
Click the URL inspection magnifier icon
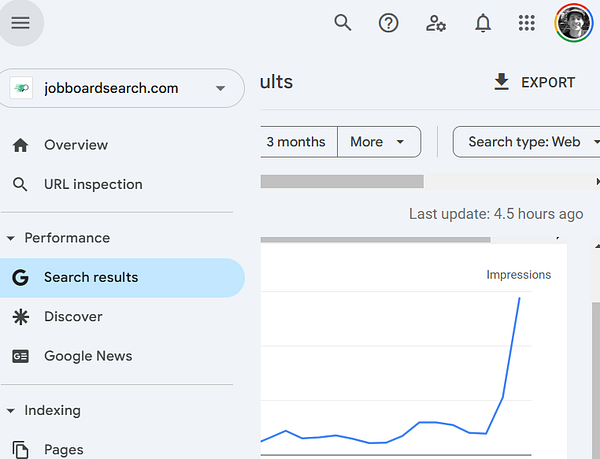point(20,184)
